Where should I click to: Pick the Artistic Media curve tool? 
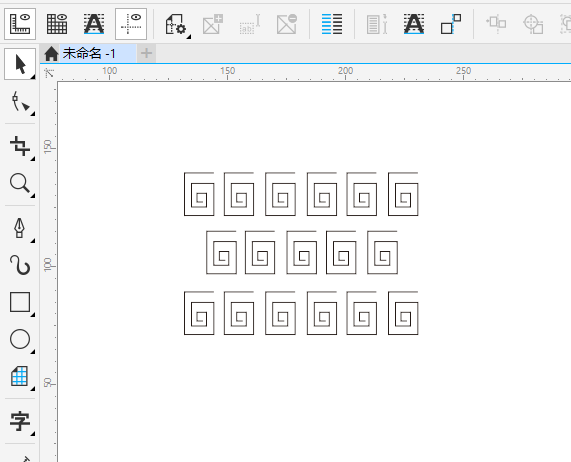tap(20, 265)
